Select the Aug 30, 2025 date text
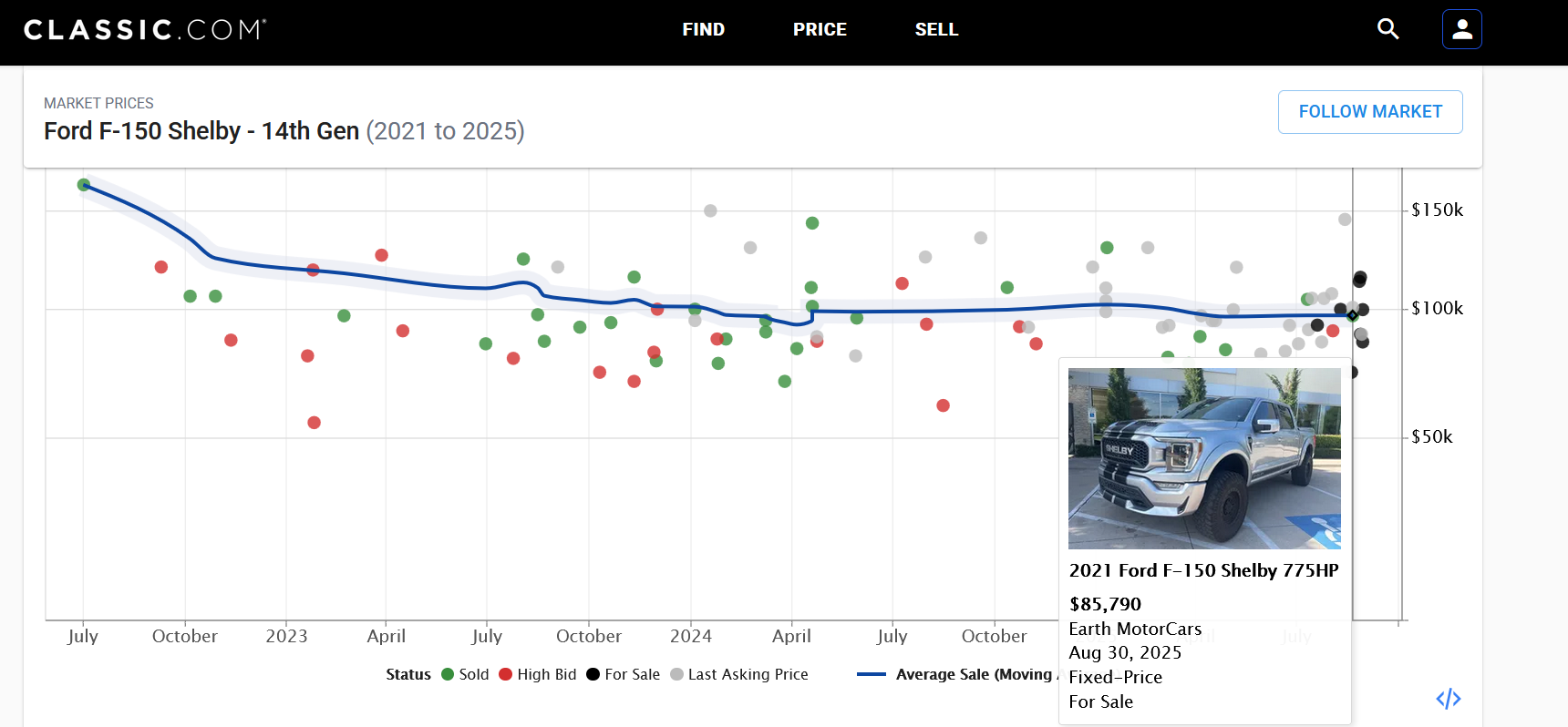This screenshot has height=727, width=1568. coord(1125,652)
